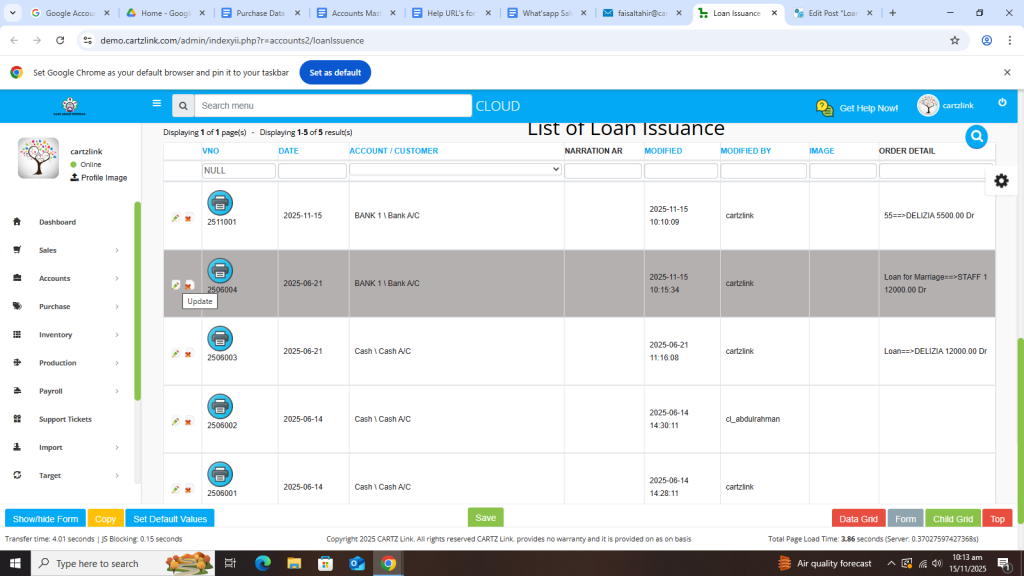Open the settings gear icon panel

(1001, 181)
